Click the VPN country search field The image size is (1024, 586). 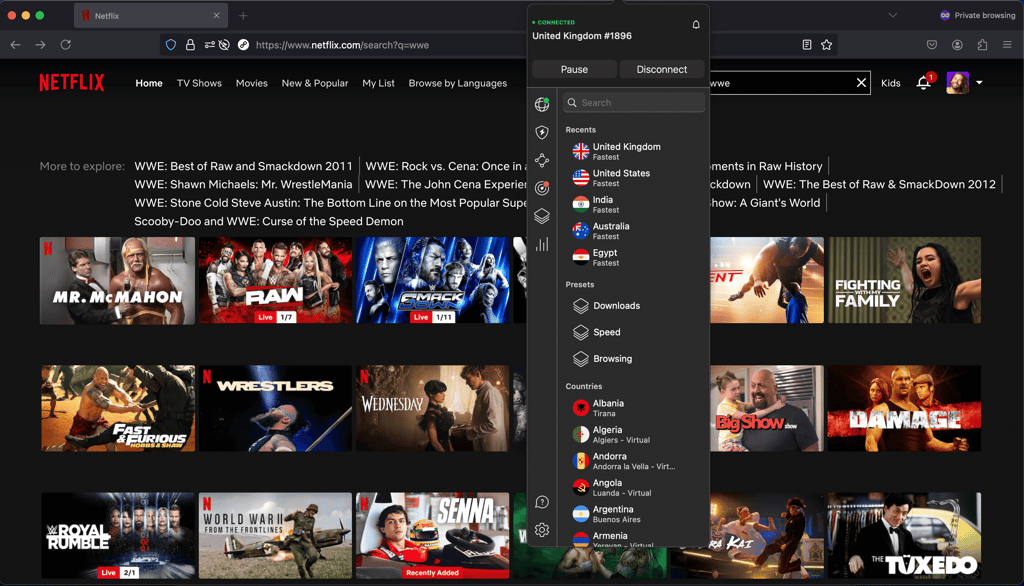point(634,103)
